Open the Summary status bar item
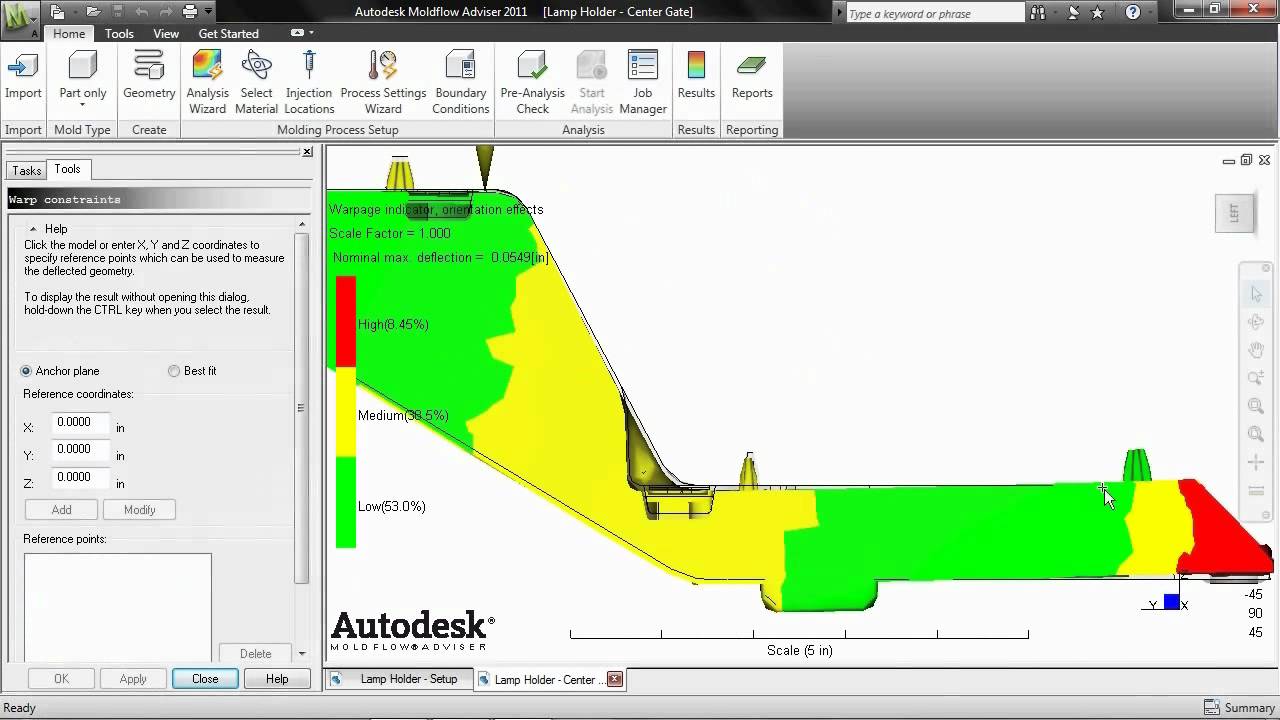Screen dimensions: 1280x720 click(x=1239, y=708)
